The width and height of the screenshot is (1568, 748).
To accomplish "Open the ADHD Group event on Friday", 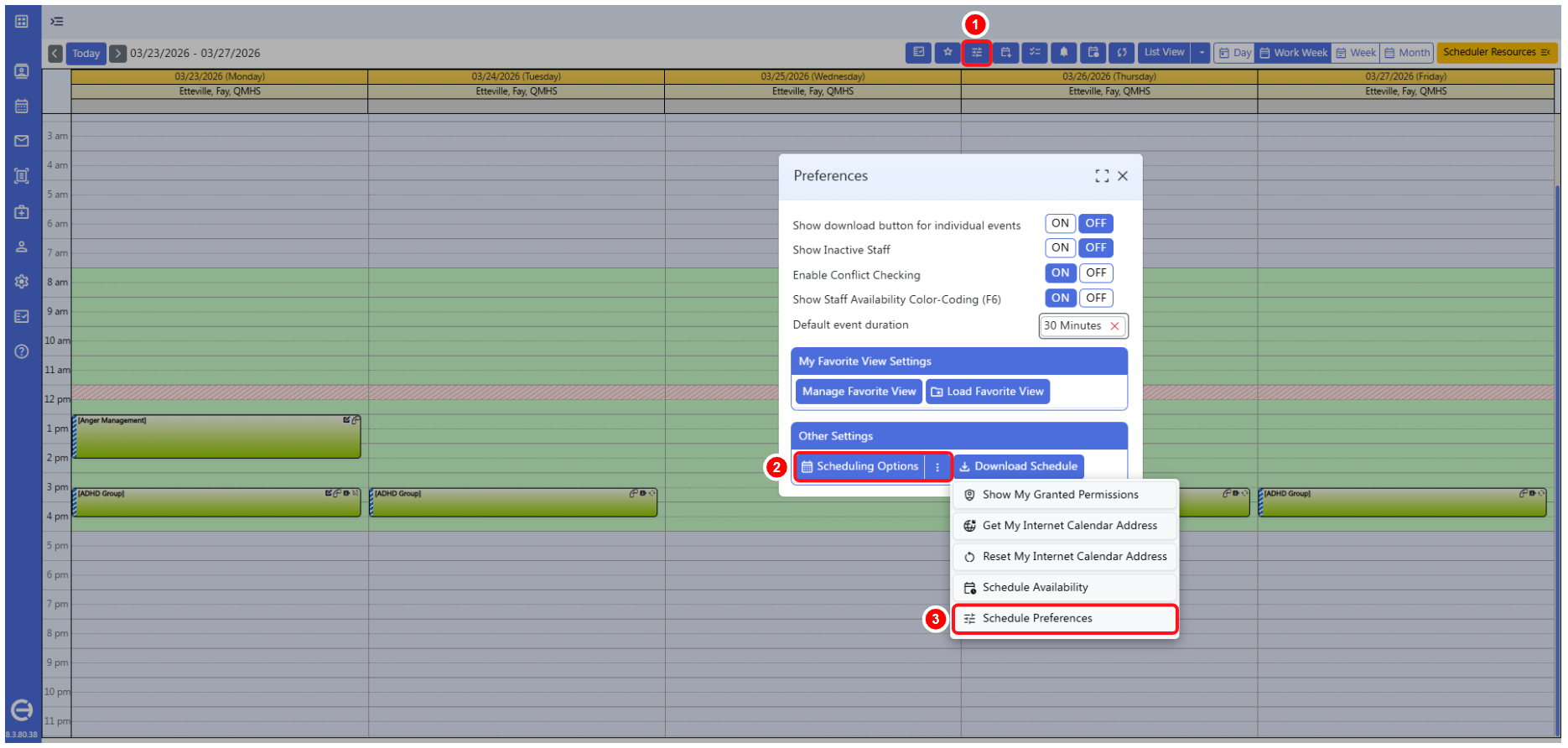I will [x=1403, y=503].
